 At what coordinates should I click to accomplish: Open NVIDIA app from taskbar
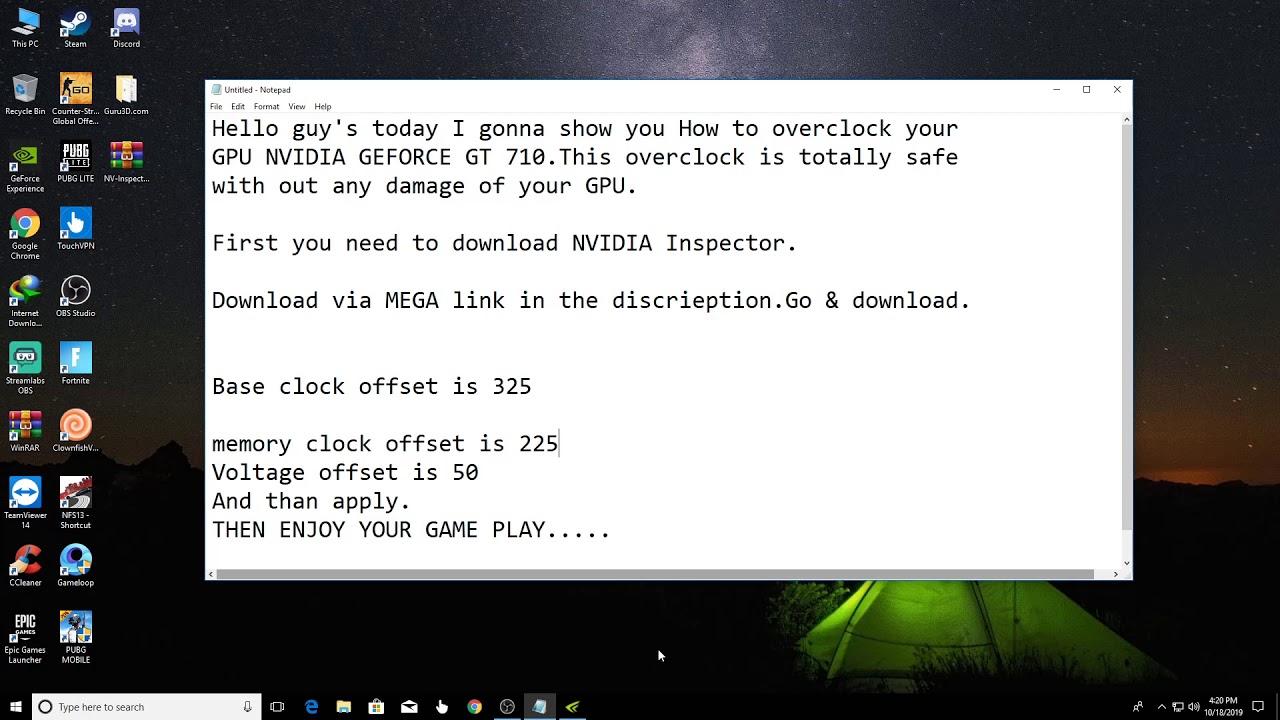(572, 707)
